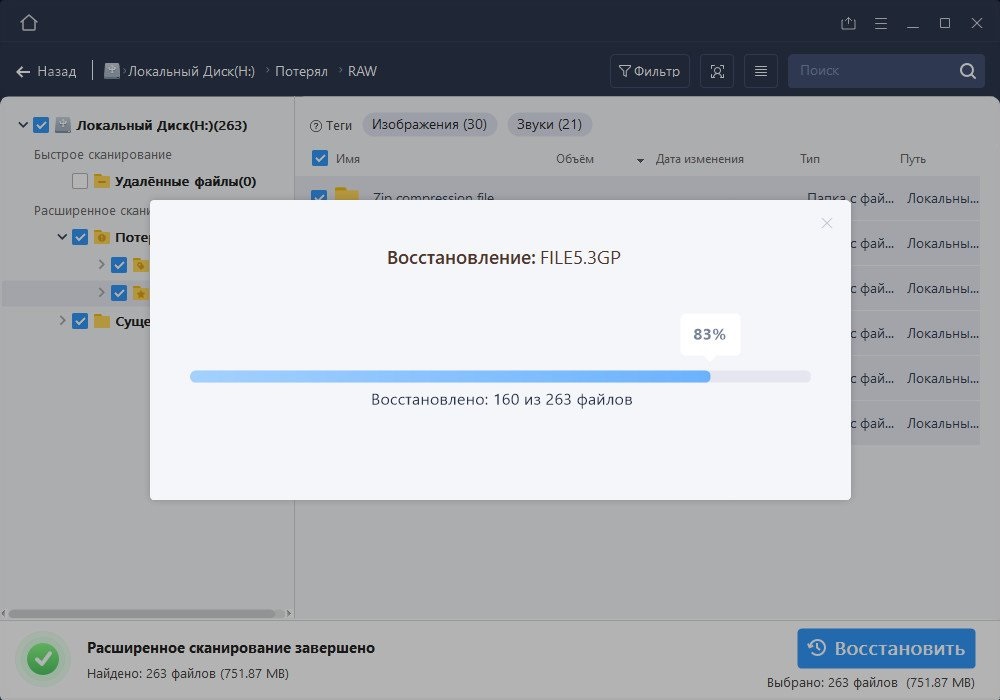Click the recovery progress bar
Viewport: 1000px width, 700px height.
tap(500, 377)
